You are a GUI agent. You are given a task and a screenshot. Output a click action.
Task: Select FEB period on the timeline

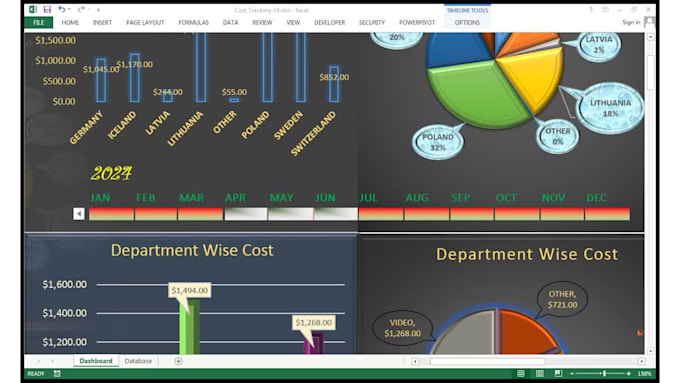[156, 214]
